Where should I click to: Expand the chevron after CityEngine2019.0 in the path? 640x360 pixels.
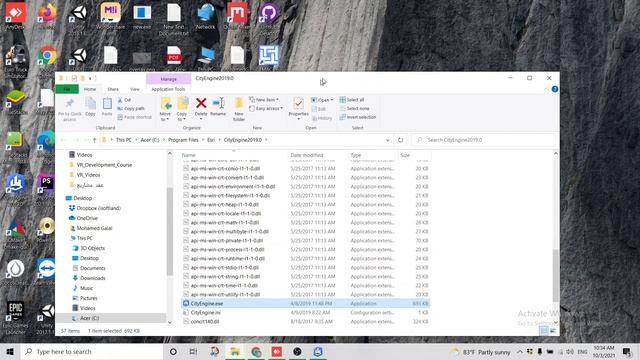click(267, 140)
